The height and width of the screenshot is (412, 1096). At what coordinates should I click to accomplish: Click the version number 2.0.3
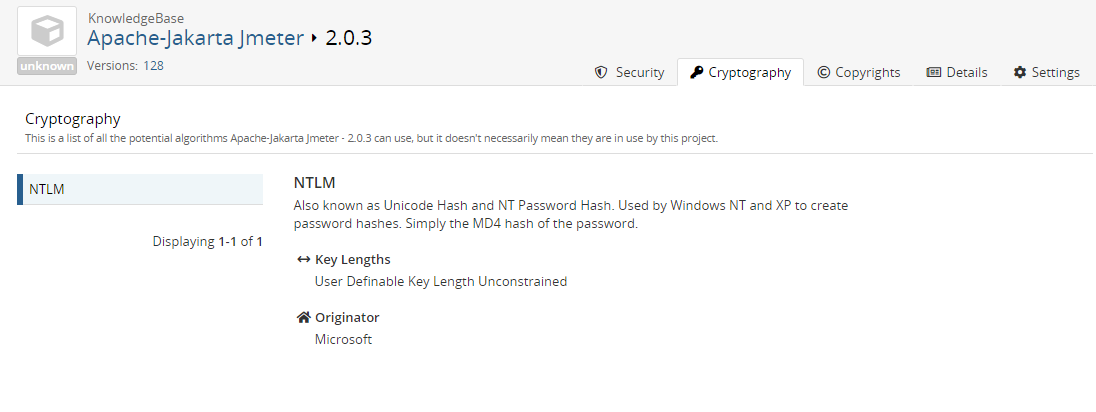coord(349,38)
